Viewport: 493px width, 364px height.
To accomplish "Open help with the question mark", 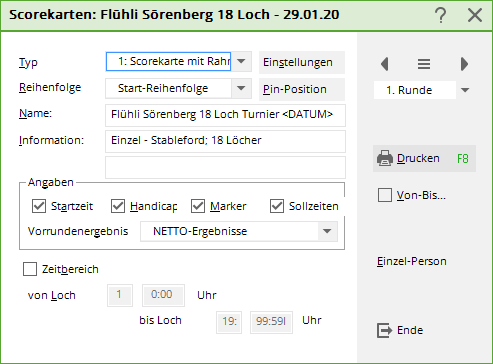I will click(x=441, y=15).
